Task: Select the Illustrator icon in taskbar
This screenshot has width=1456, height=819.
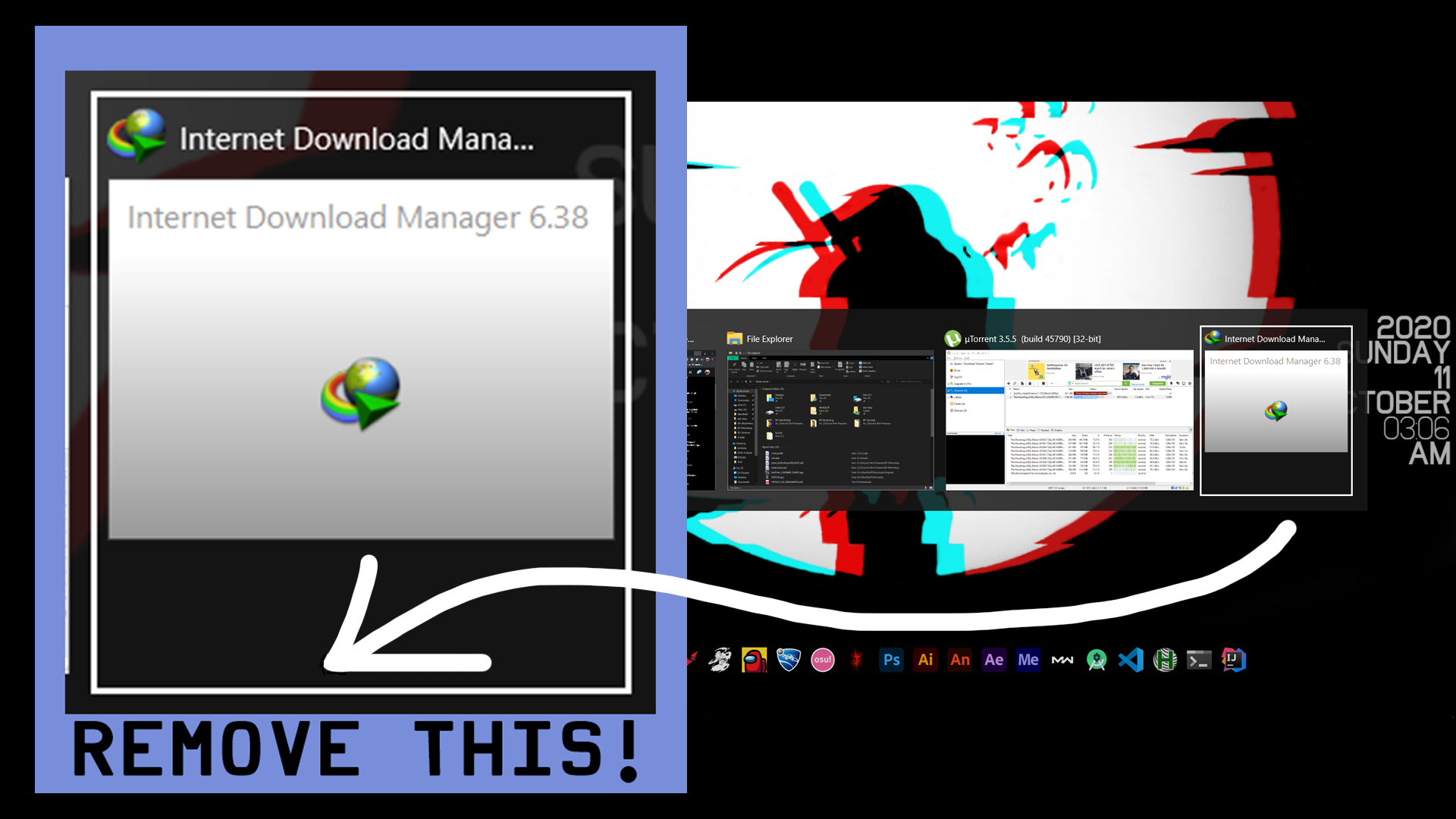Action: click(925, 659)
